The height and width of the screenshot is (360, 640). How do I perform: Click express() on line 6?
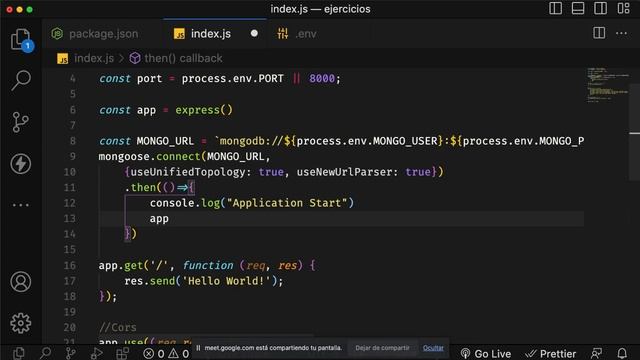click(204, 110)
